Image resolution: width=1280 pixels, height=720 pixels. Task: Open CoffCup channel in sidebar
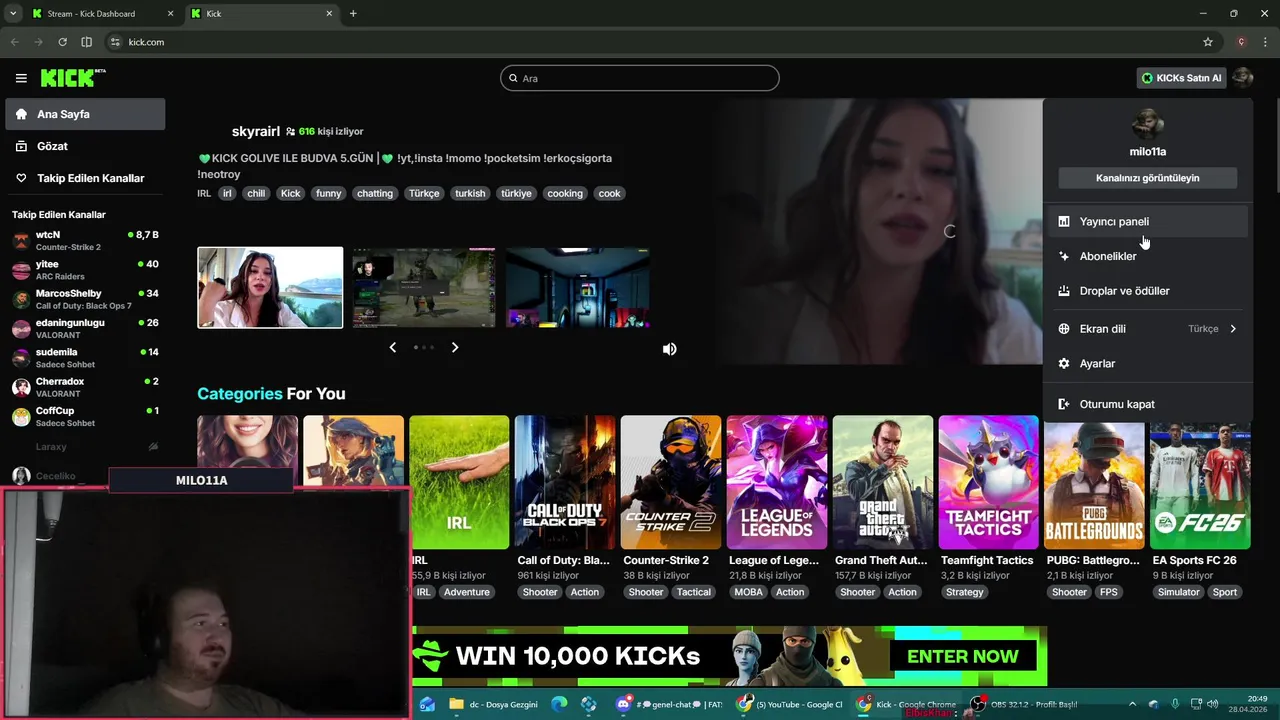[x=85, y=416]
